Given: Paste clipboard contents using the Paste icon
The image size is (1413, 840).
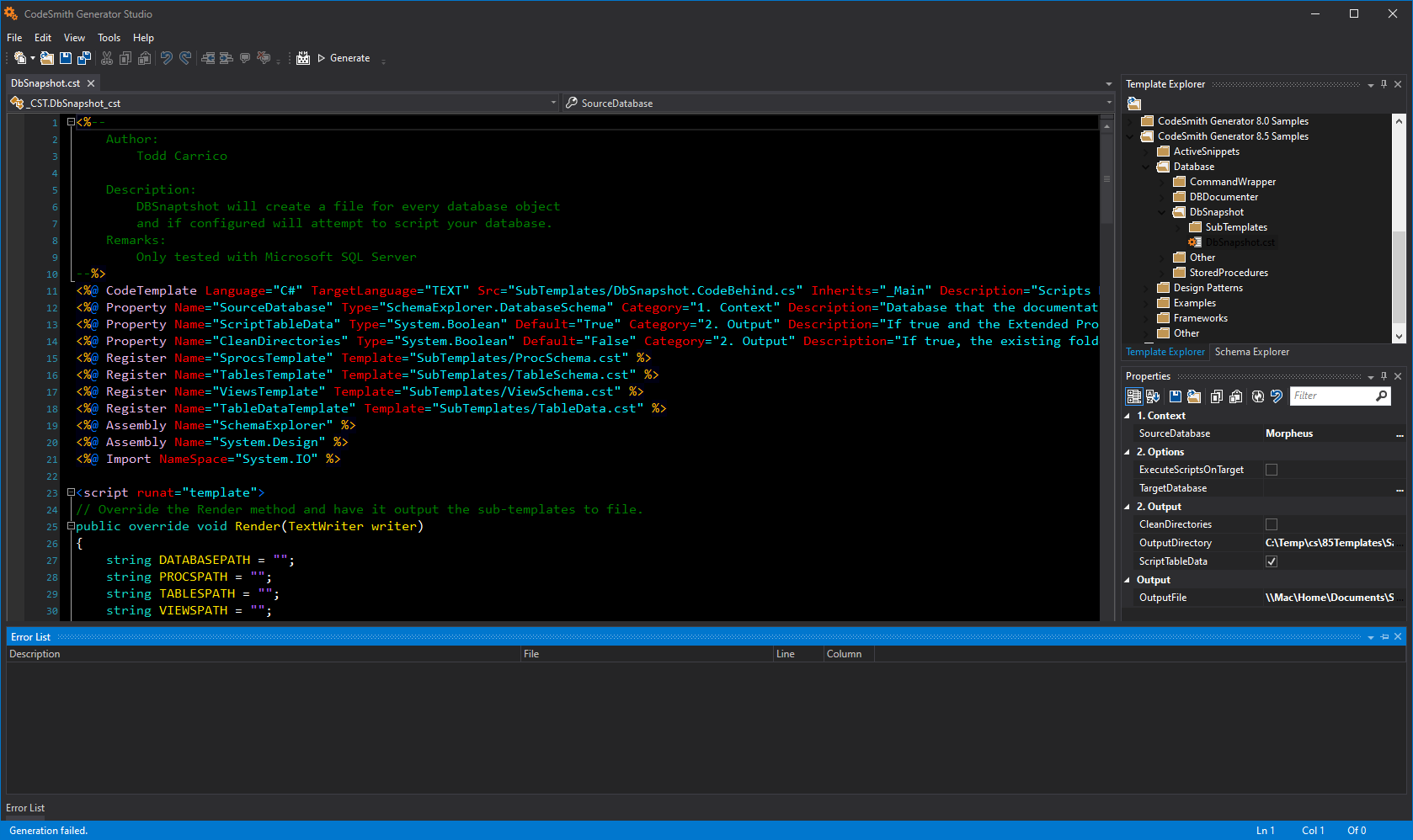Looking at the screenshot, I should click(1235, 396).
